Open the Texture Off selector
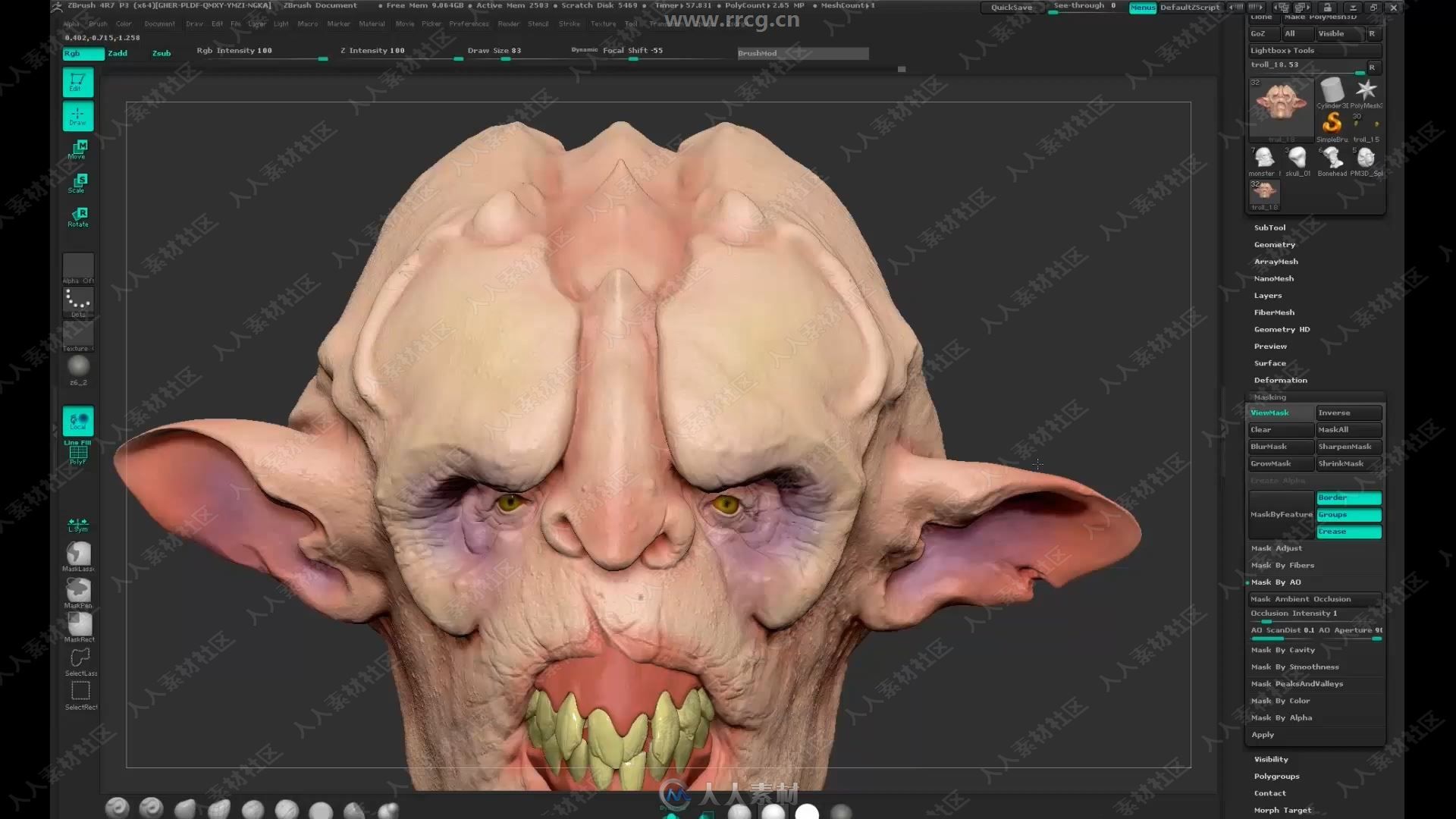This screenshot has width=1456, height=819. click(x=78, y=336)
